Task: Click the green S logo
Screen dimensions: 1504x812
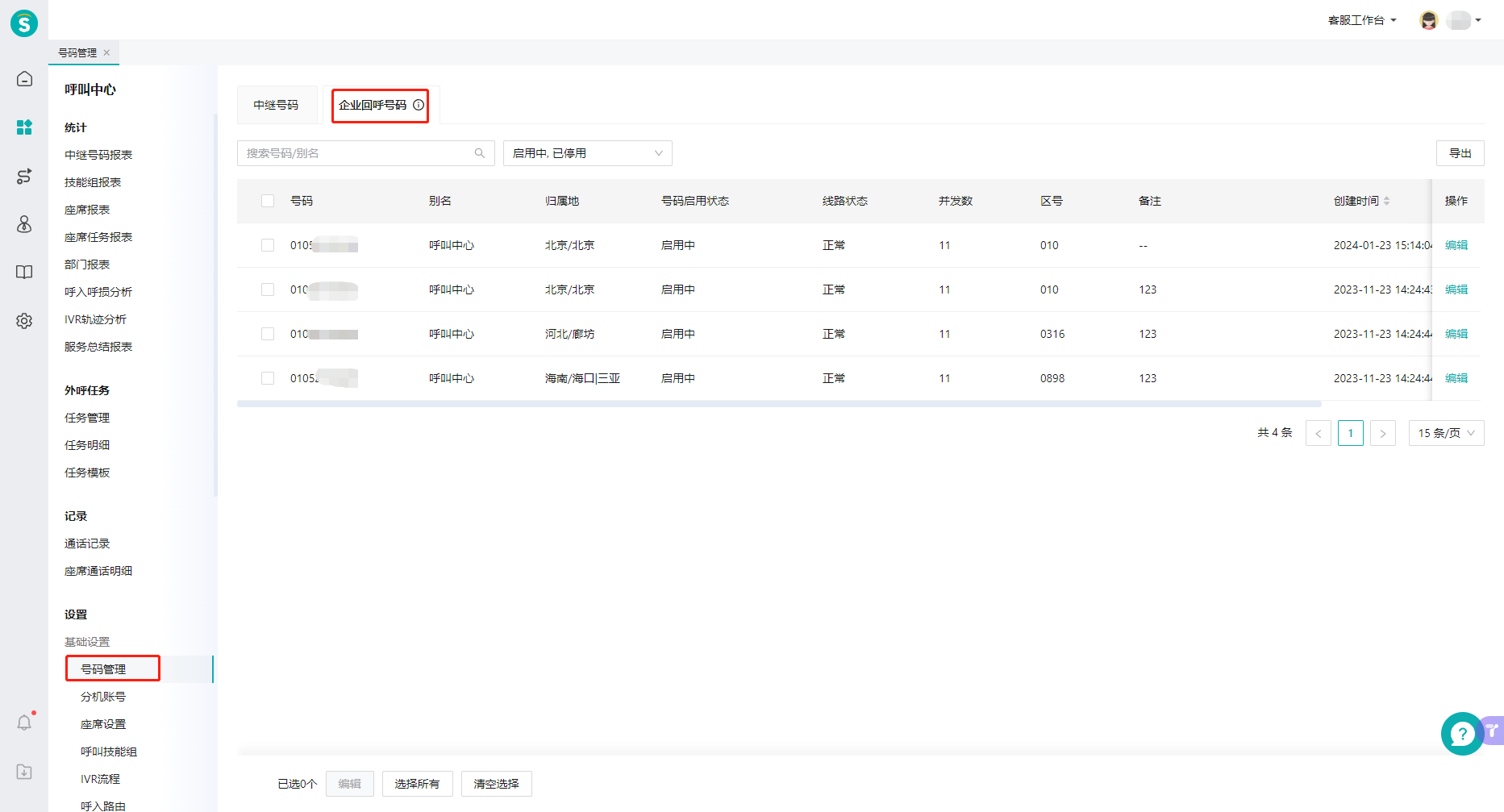Action: click(24, 23)
